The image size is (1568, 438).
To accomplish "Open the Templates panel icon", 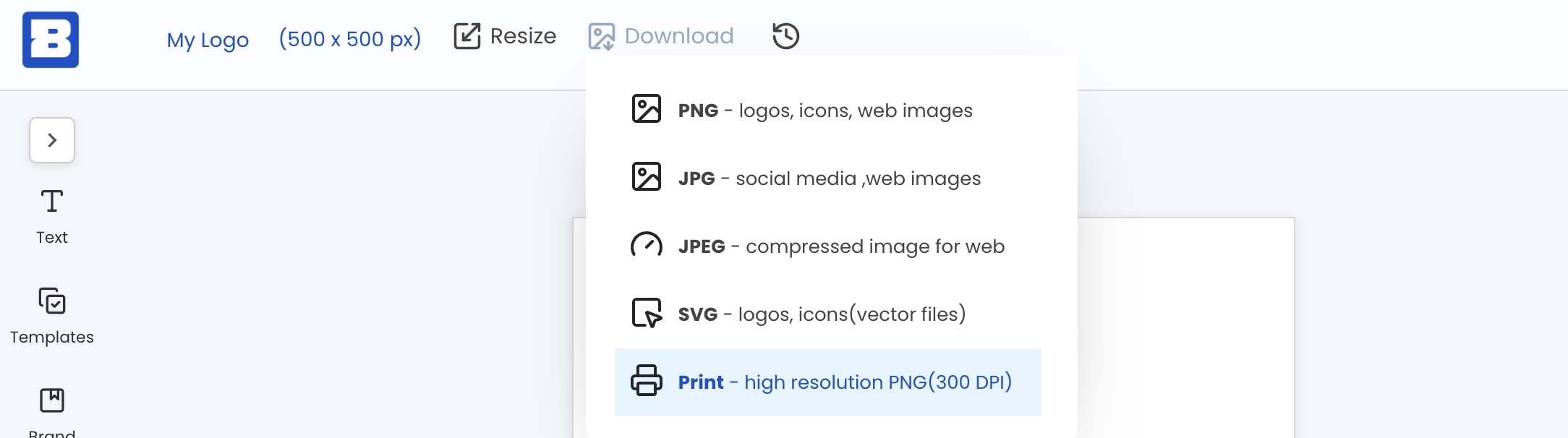I will coord(52,301).
